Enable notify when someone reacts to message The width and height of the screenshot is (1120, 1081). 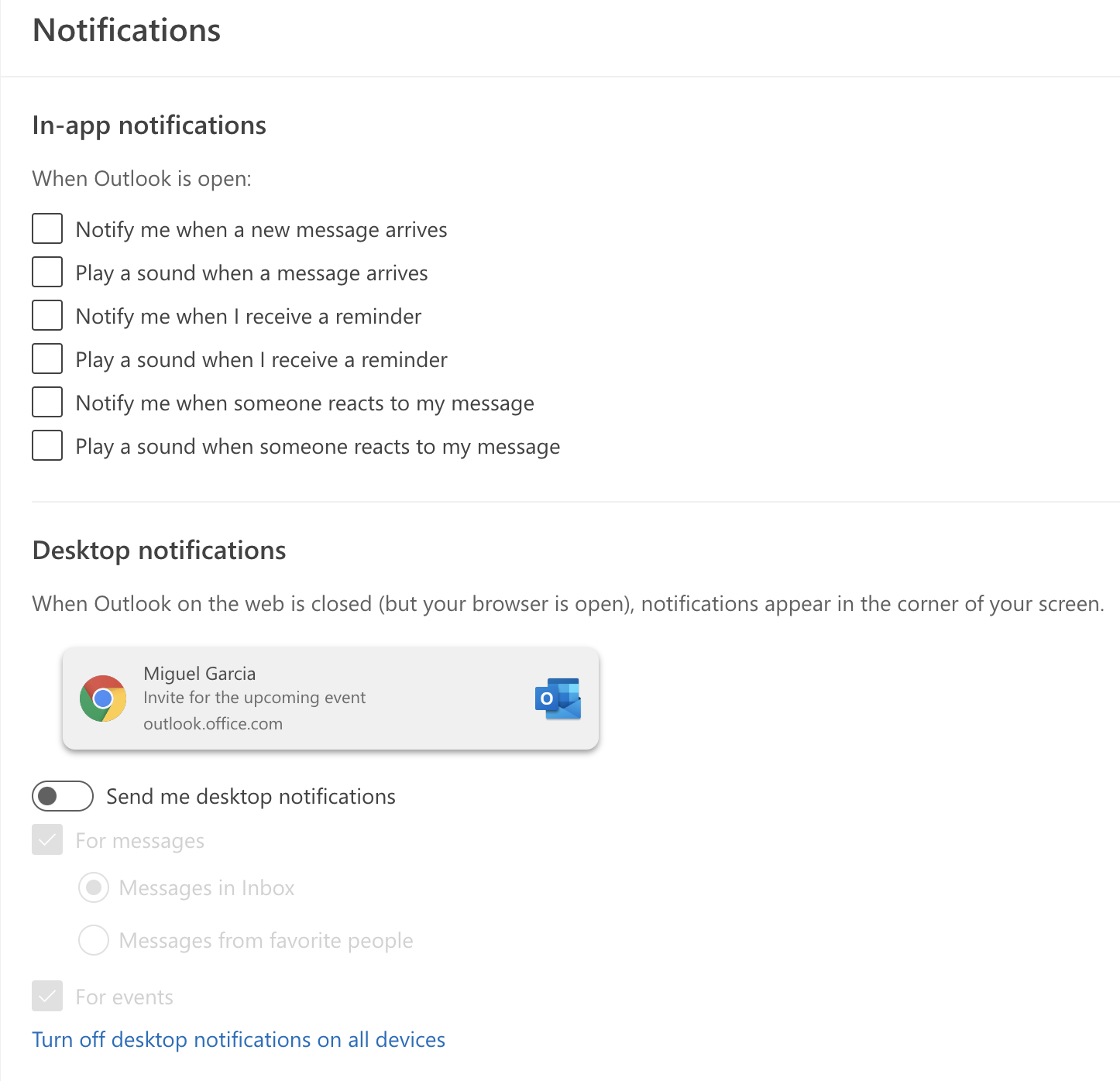coord(47,403)
